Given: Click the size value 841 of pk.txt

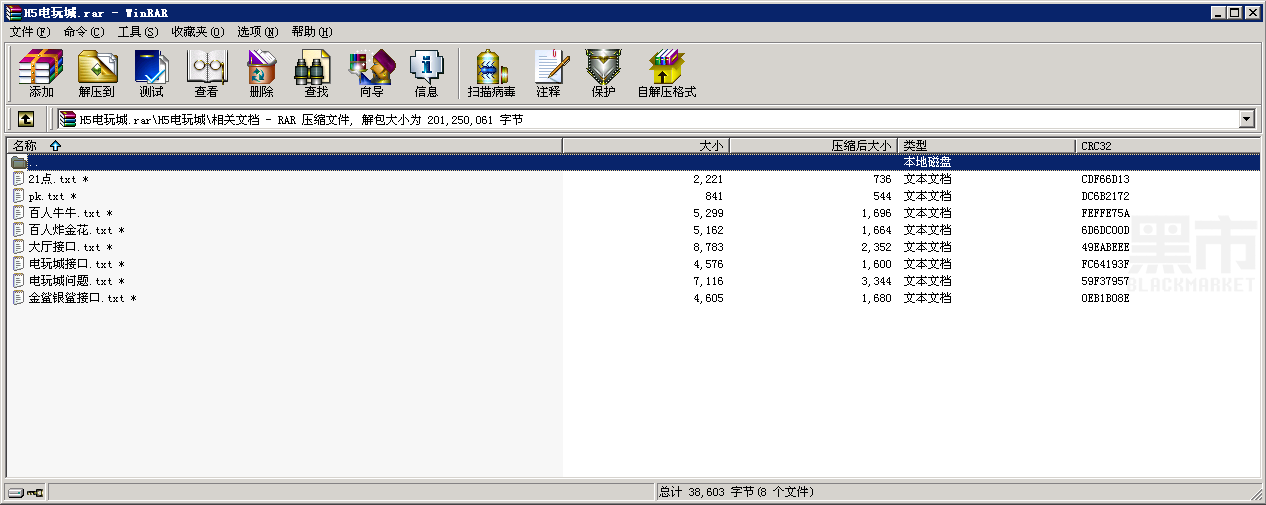Looking at the screenshot, I should (x=714, y=196).
